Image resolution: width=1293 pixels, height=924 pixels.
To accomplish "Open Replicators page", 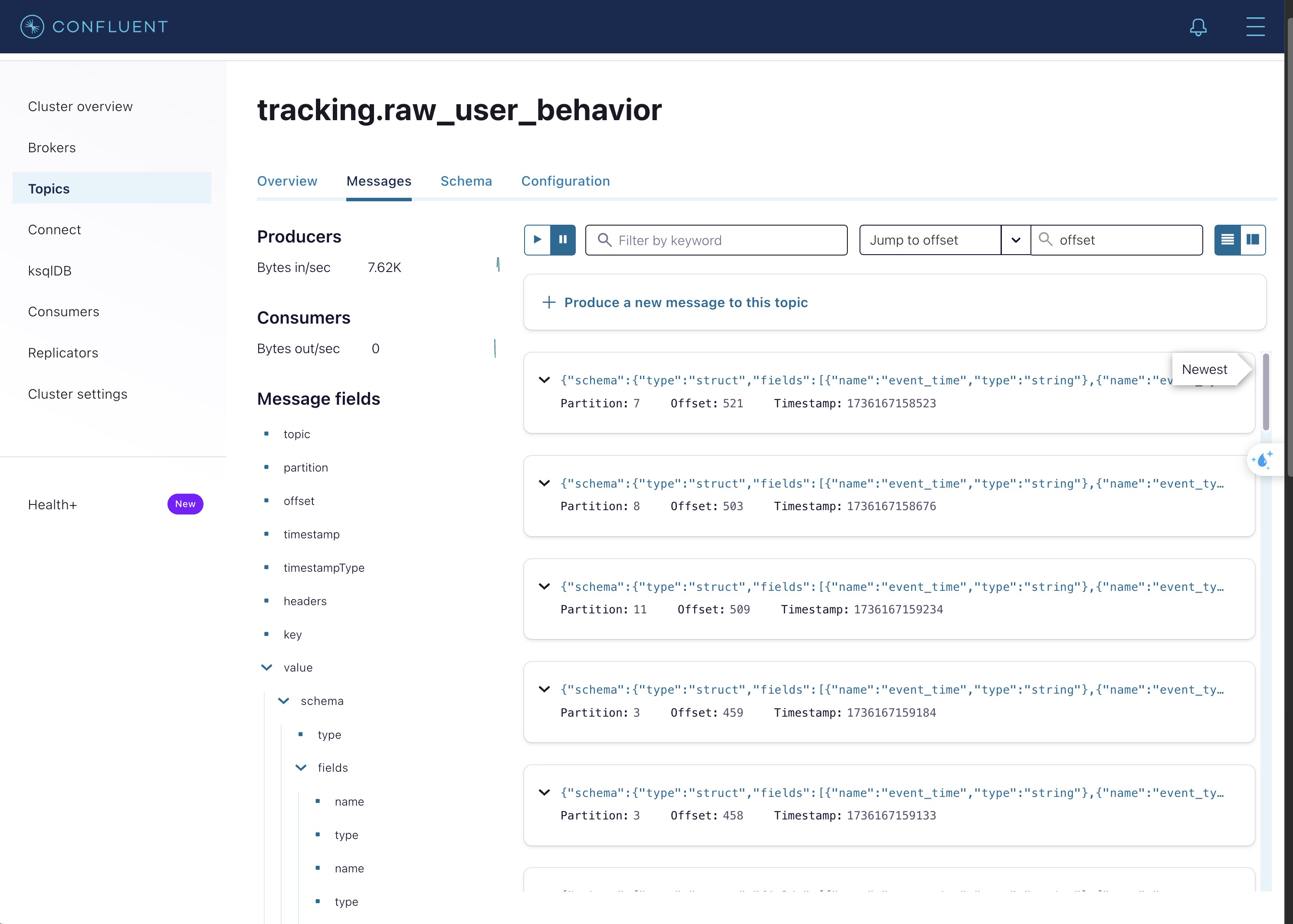I will [112, 353].
